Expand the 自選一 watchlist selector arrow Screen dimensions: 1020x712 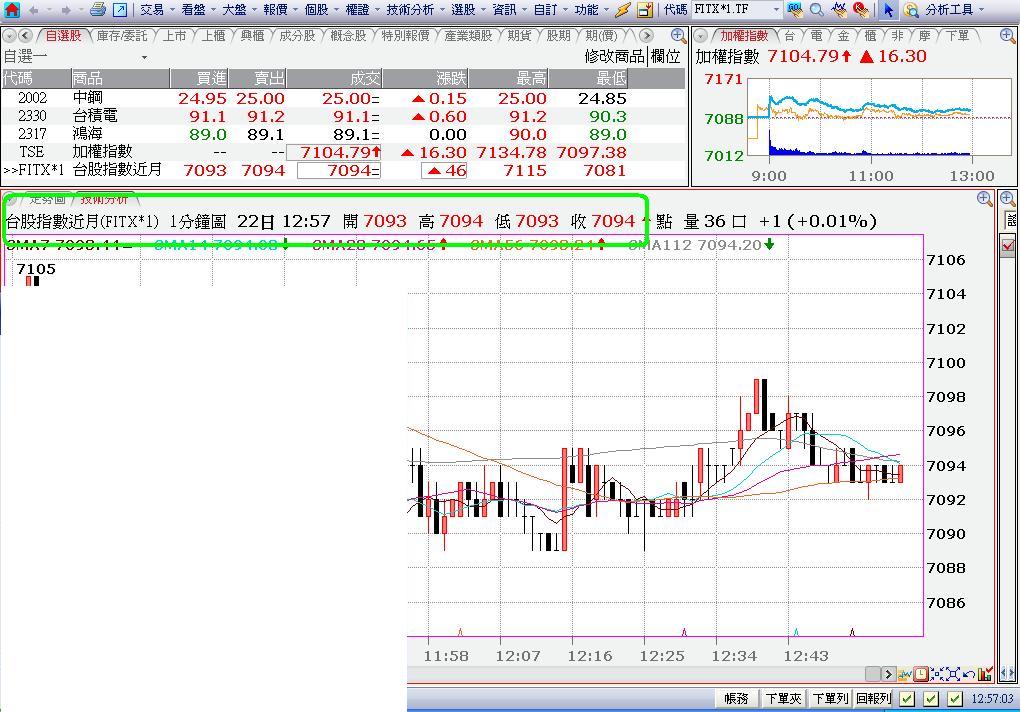(144, 57)
